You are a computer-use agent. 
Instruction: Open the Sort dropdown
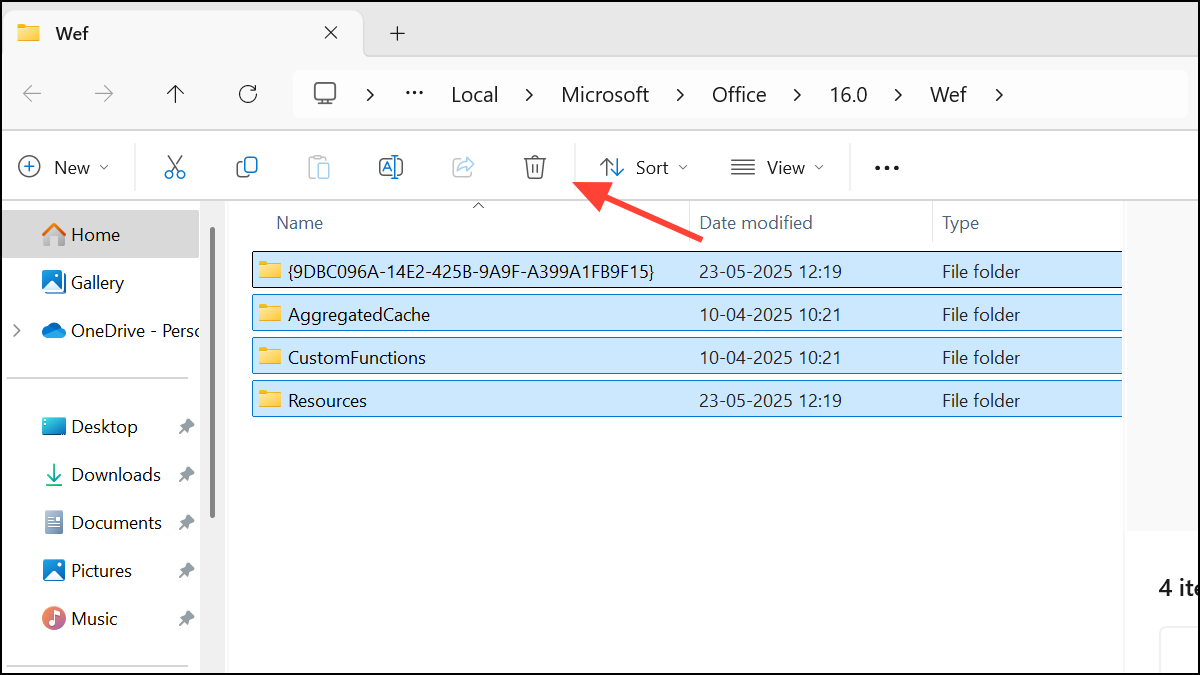pyautogui.click(x=643, y=167)
